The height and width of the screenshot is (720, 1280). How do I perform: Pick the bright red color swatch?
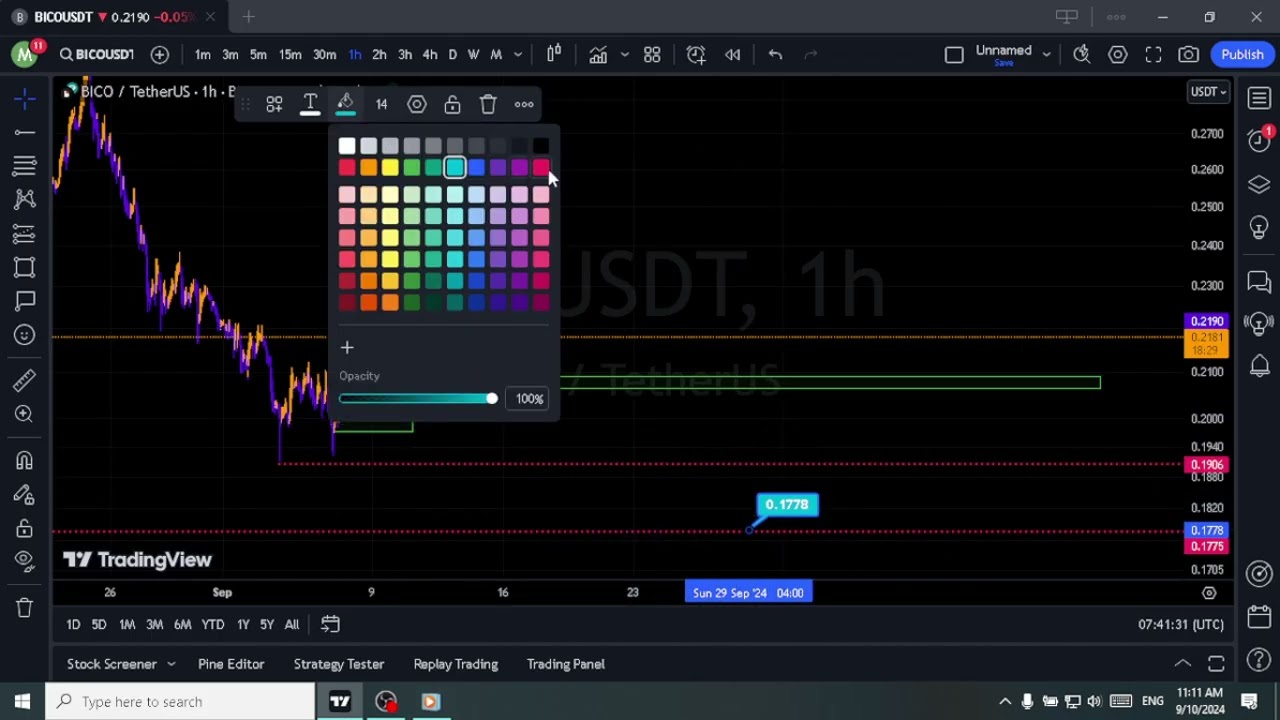347,168
